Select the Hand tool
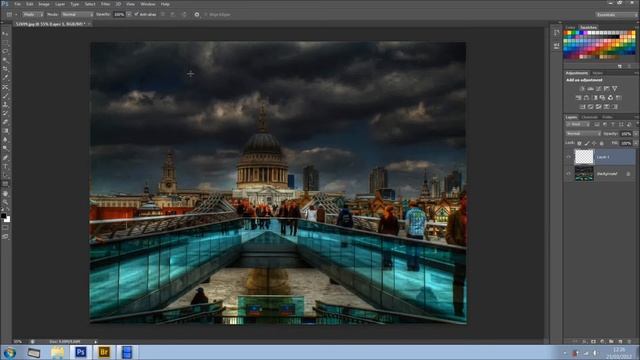 [5, 193]
